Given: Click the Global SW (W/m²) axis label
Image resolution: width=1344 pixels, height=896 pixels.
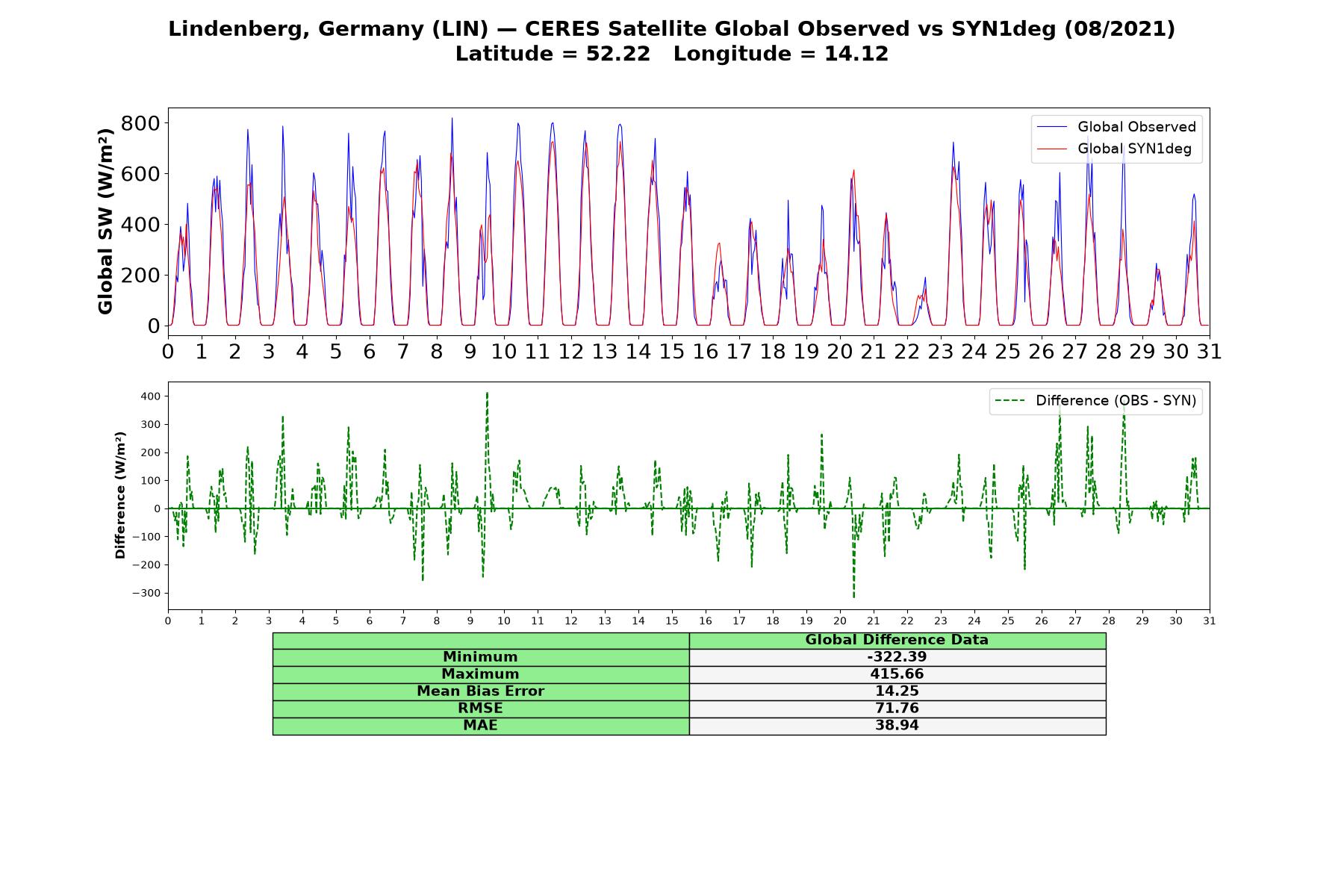Looking at the screenshot, I should click(105, 221).
